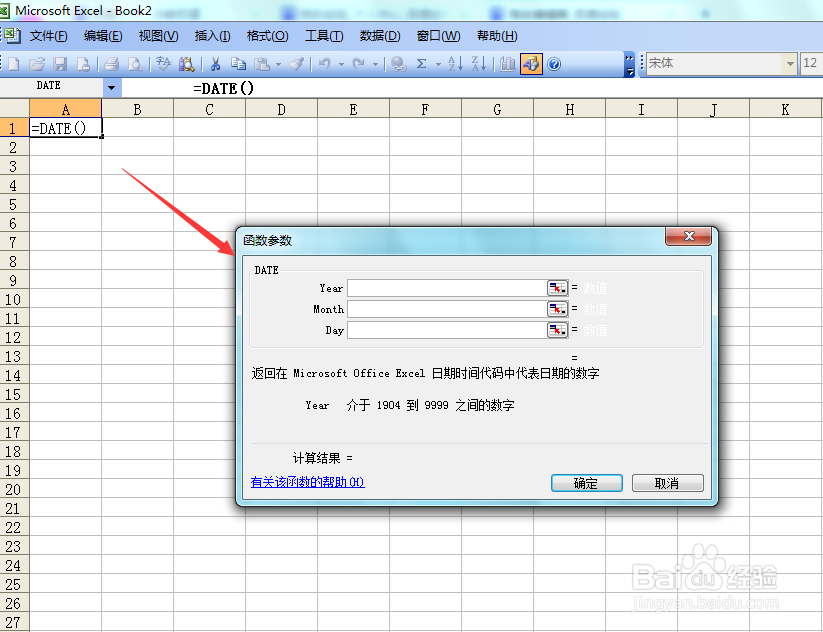
Task: Collapse dialog using Day range selector icon
Action: [557, 330]
